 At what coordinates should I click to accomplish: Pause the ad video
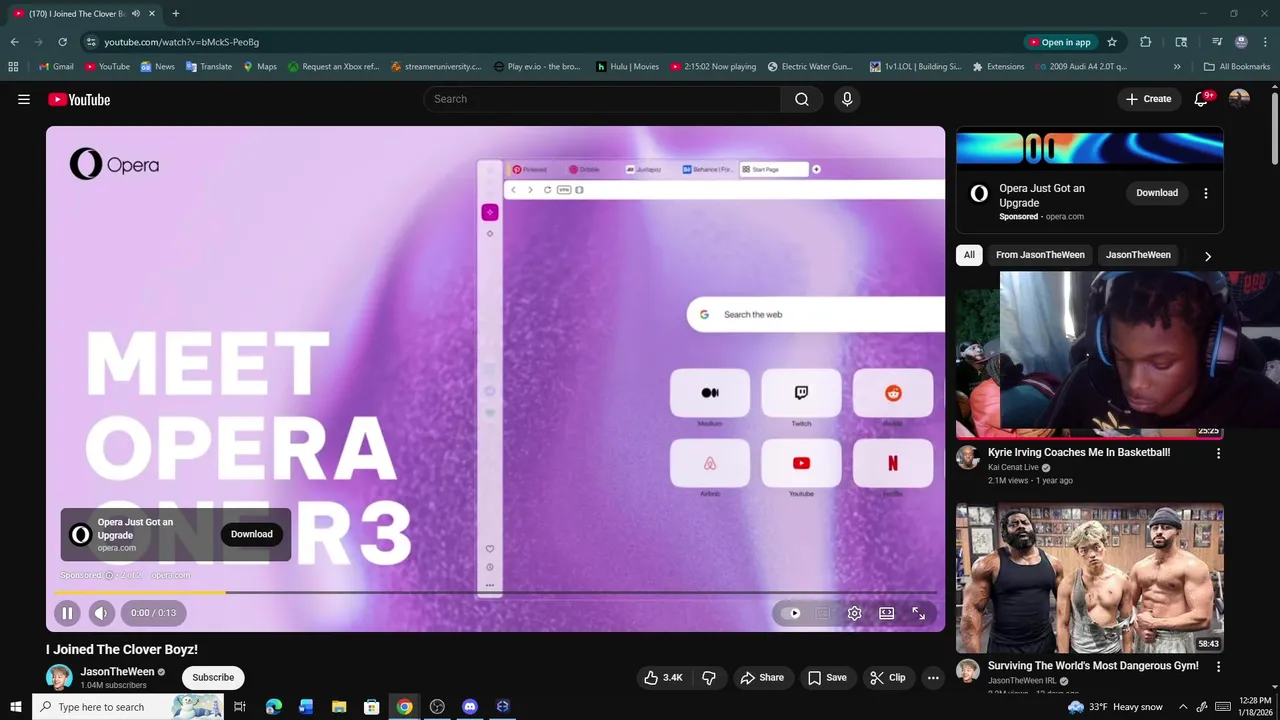(67, 613)
